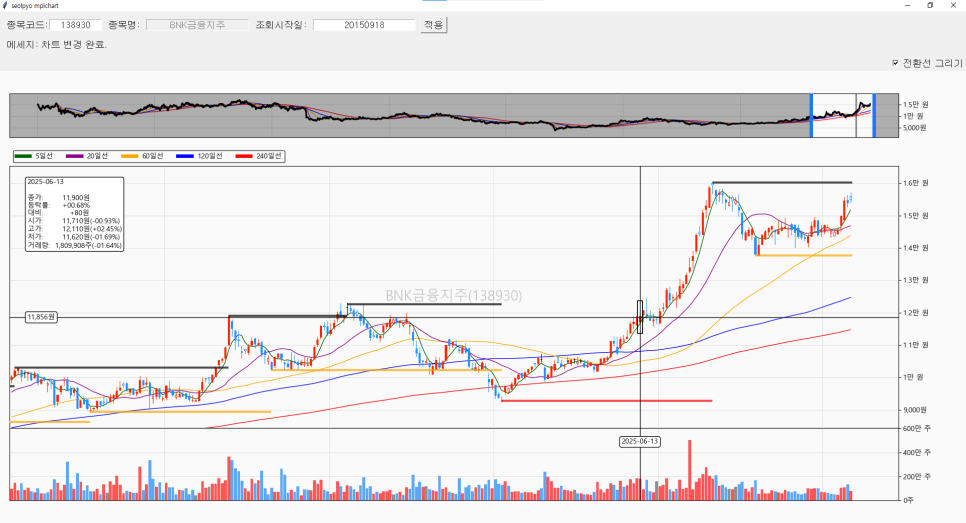Close the seolpyo mplchart window

(x=953, y=5)
